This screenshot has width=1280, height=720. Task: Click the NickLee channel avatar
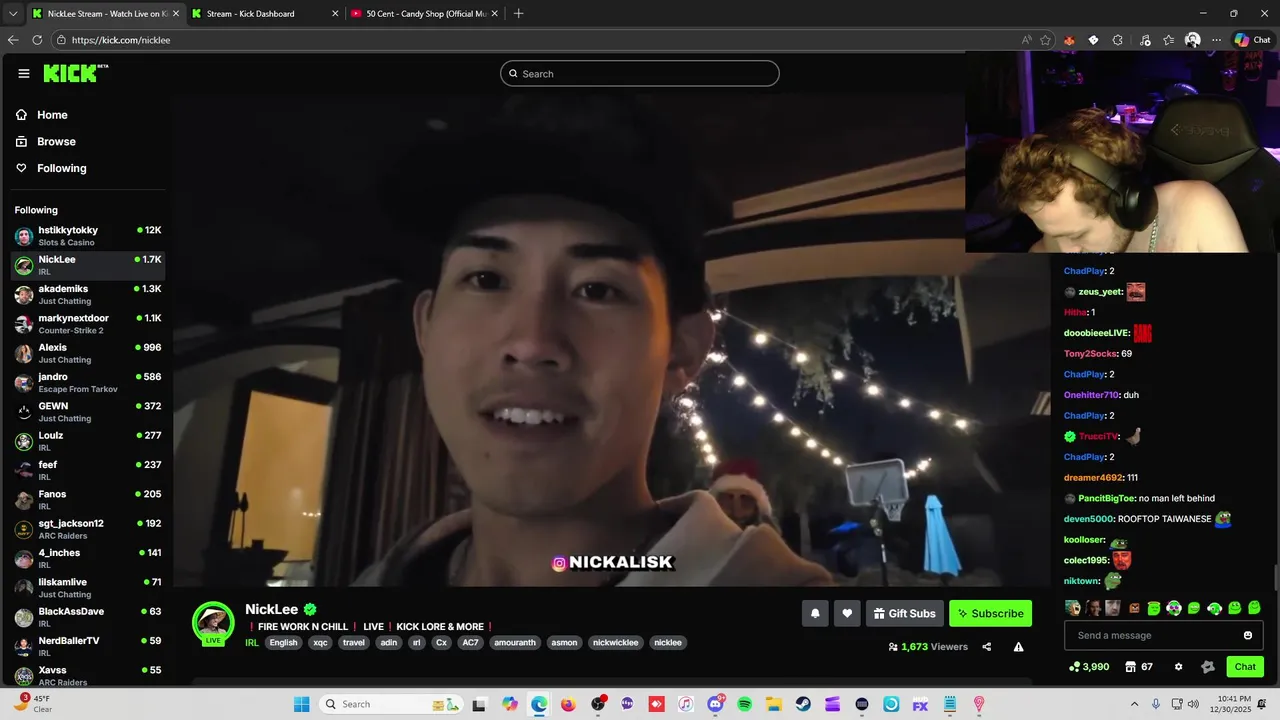tap(213, 622)
